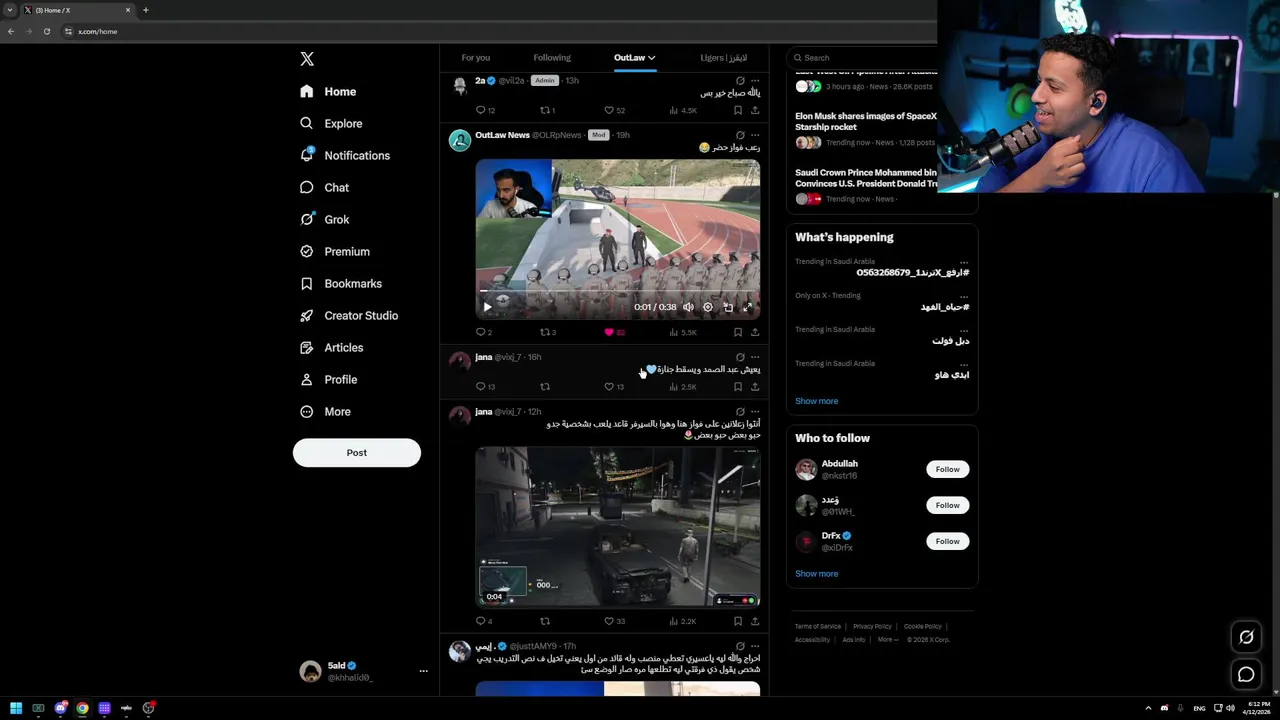
Task: Open Grok assistant
Action: coord(324,219)
